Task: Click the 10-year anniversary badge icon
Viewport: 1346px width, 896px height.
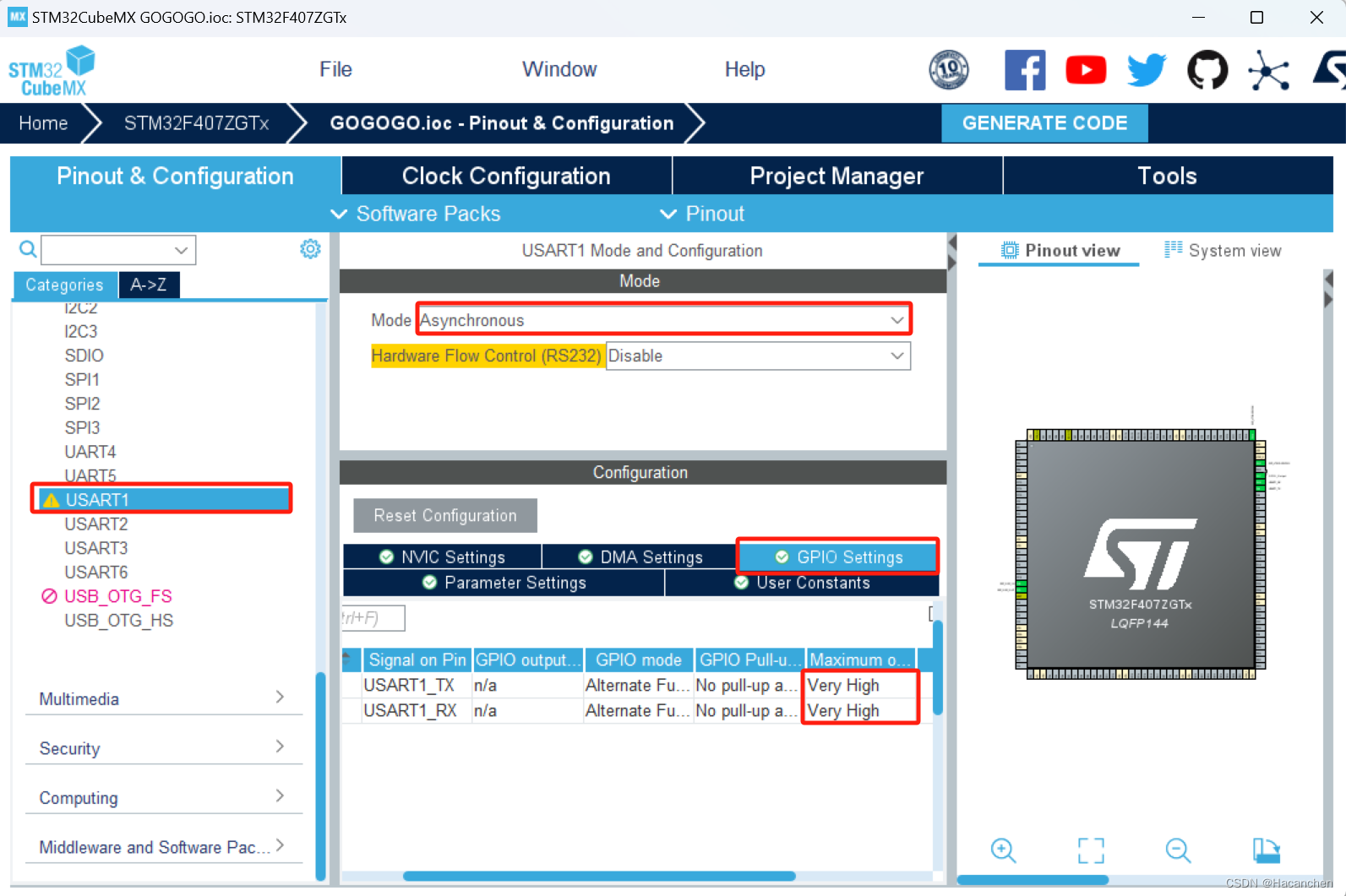Action: [949, 70]
